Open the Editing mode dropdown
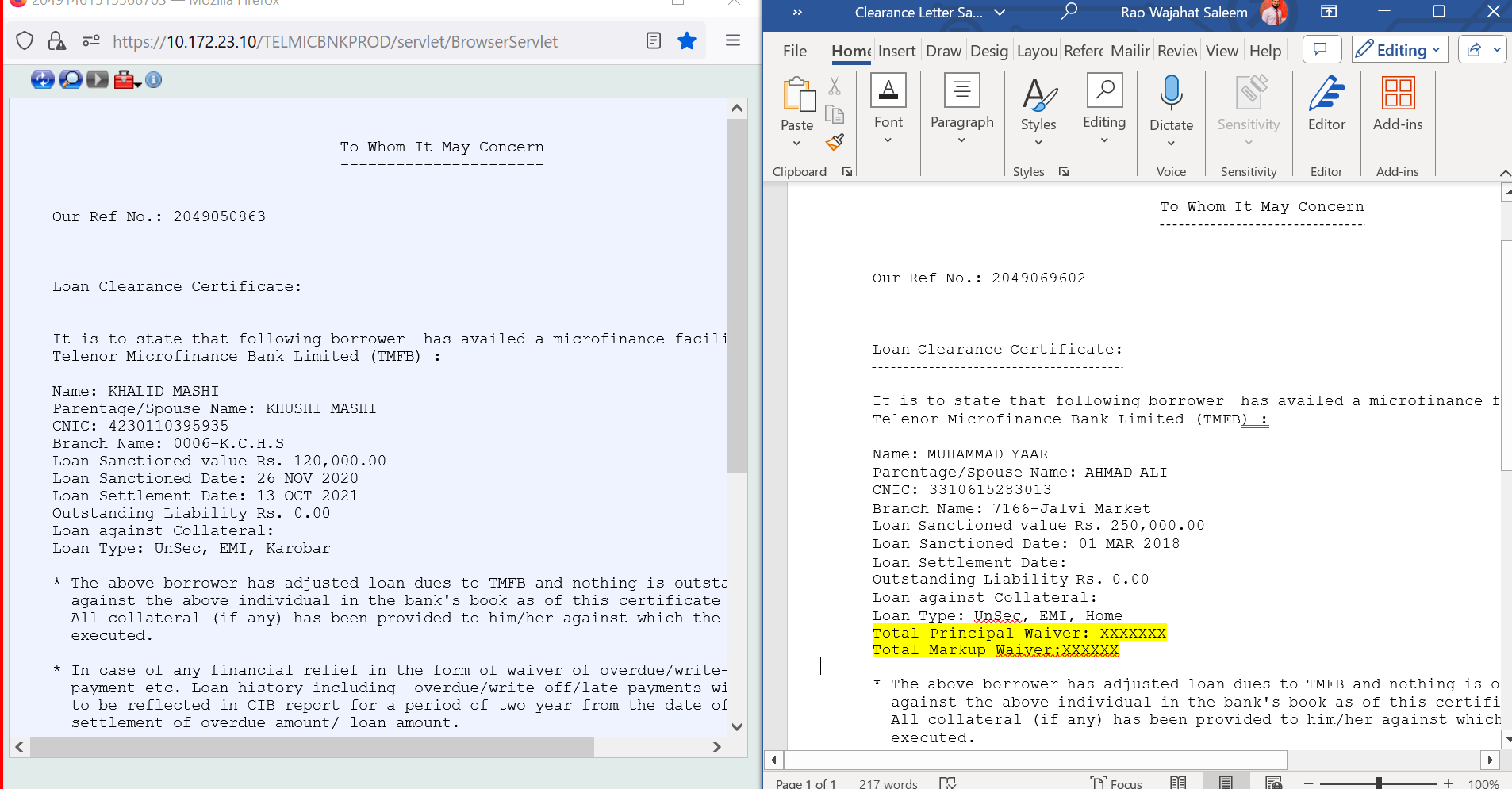 [x=1400, y=50]
